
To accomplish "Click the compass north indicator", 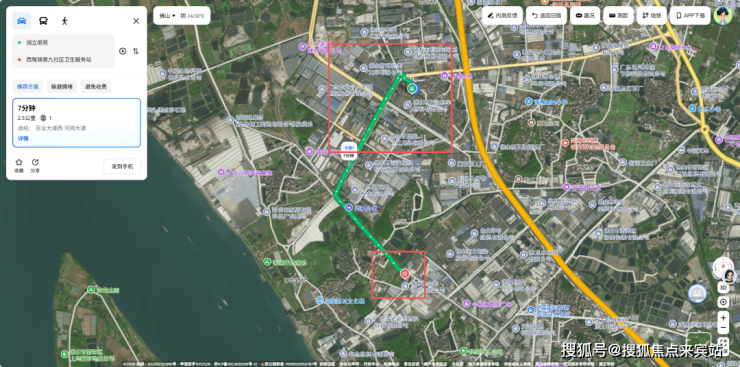I will [723, 267].
